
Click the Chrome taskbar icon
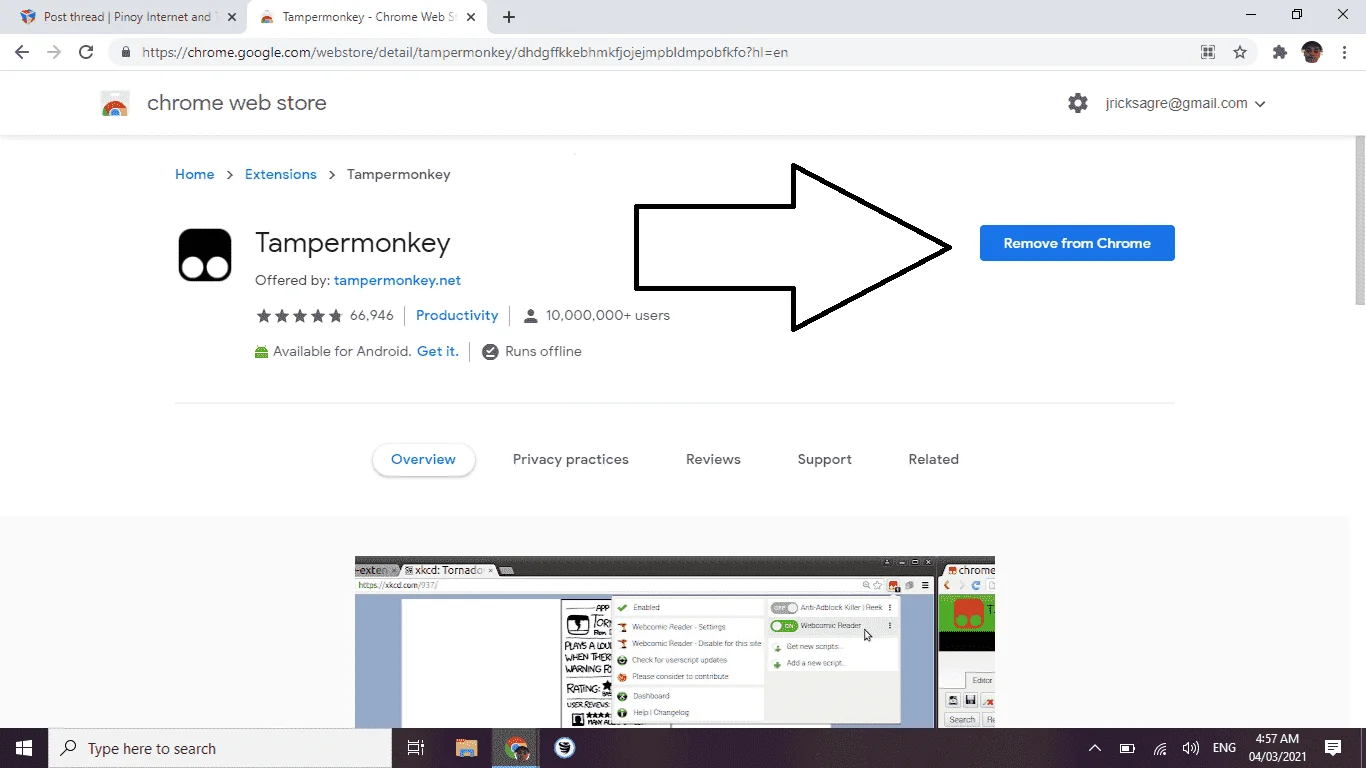[x=516, y=748]
